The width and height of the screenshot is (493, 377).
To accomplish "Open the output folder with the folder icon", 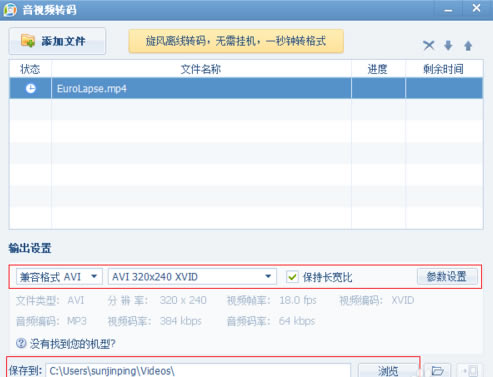I will (x=437, y=371).
